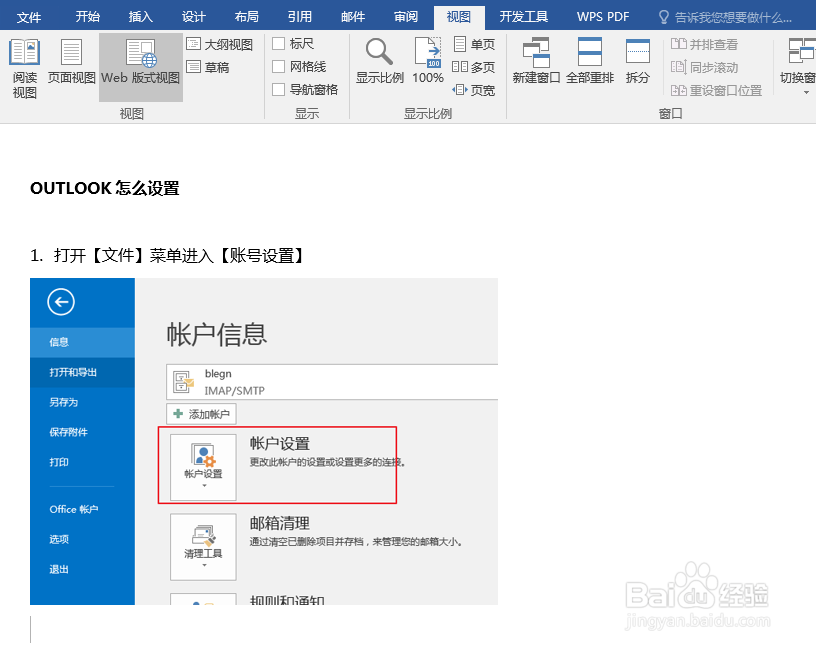
Task: Choose 单页 single page zoom
Action: [x=474, y=44]
